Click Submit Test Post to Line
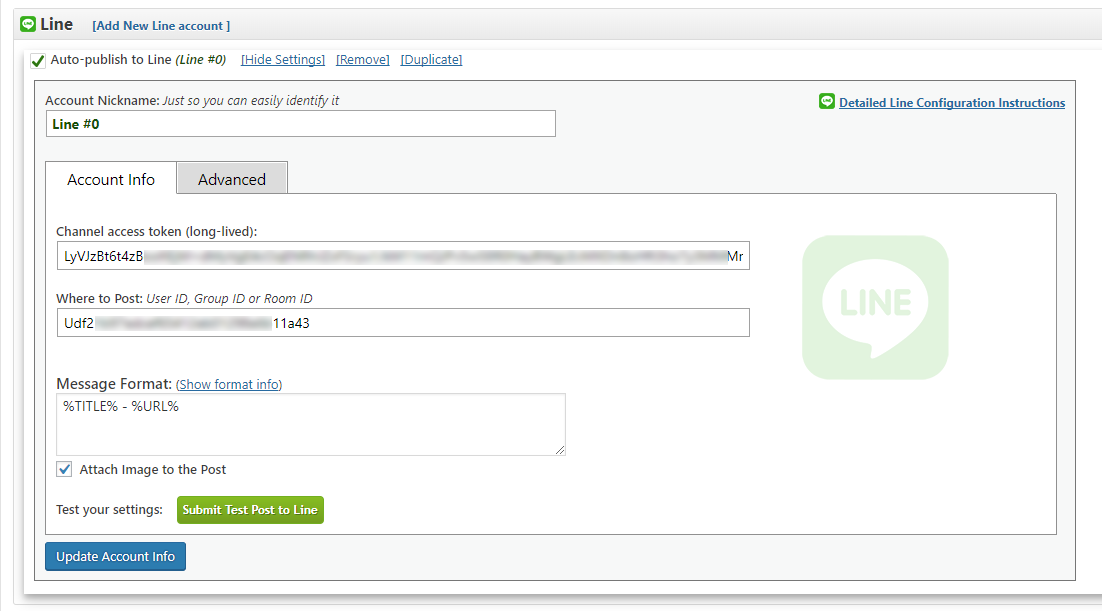1102x611 pixels. [250, 510]
